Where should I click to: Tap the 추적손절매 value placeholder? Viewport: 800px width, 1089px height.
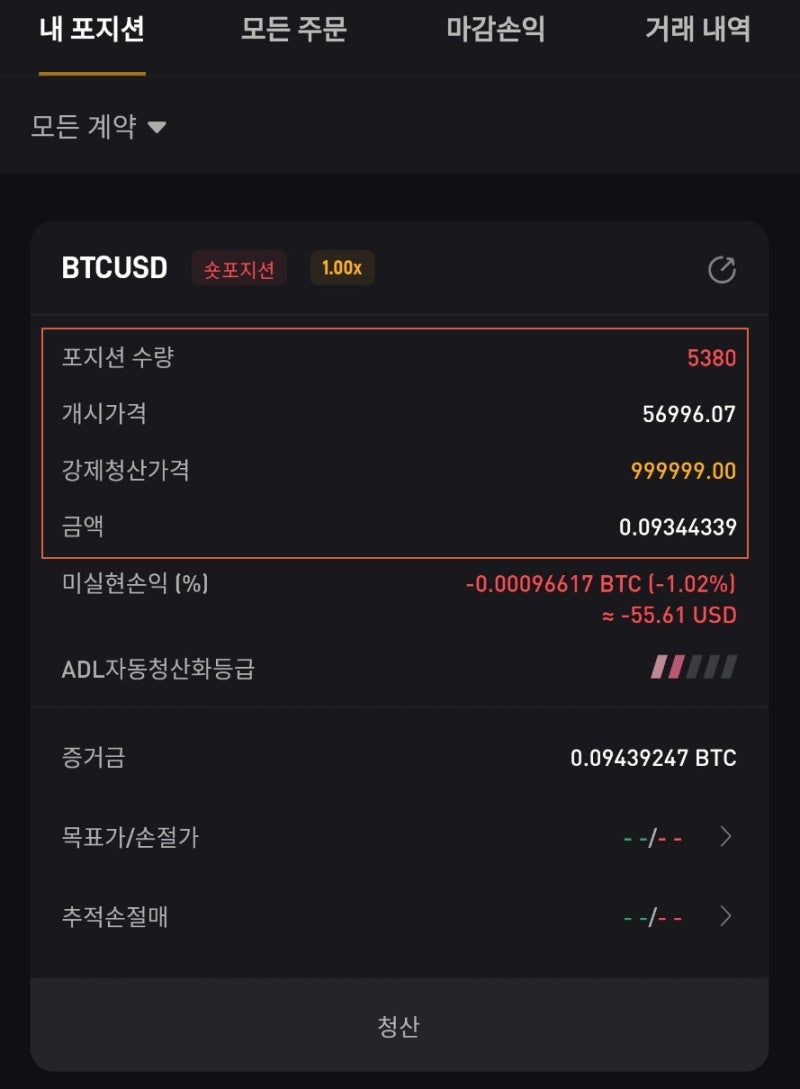point(653,917)
